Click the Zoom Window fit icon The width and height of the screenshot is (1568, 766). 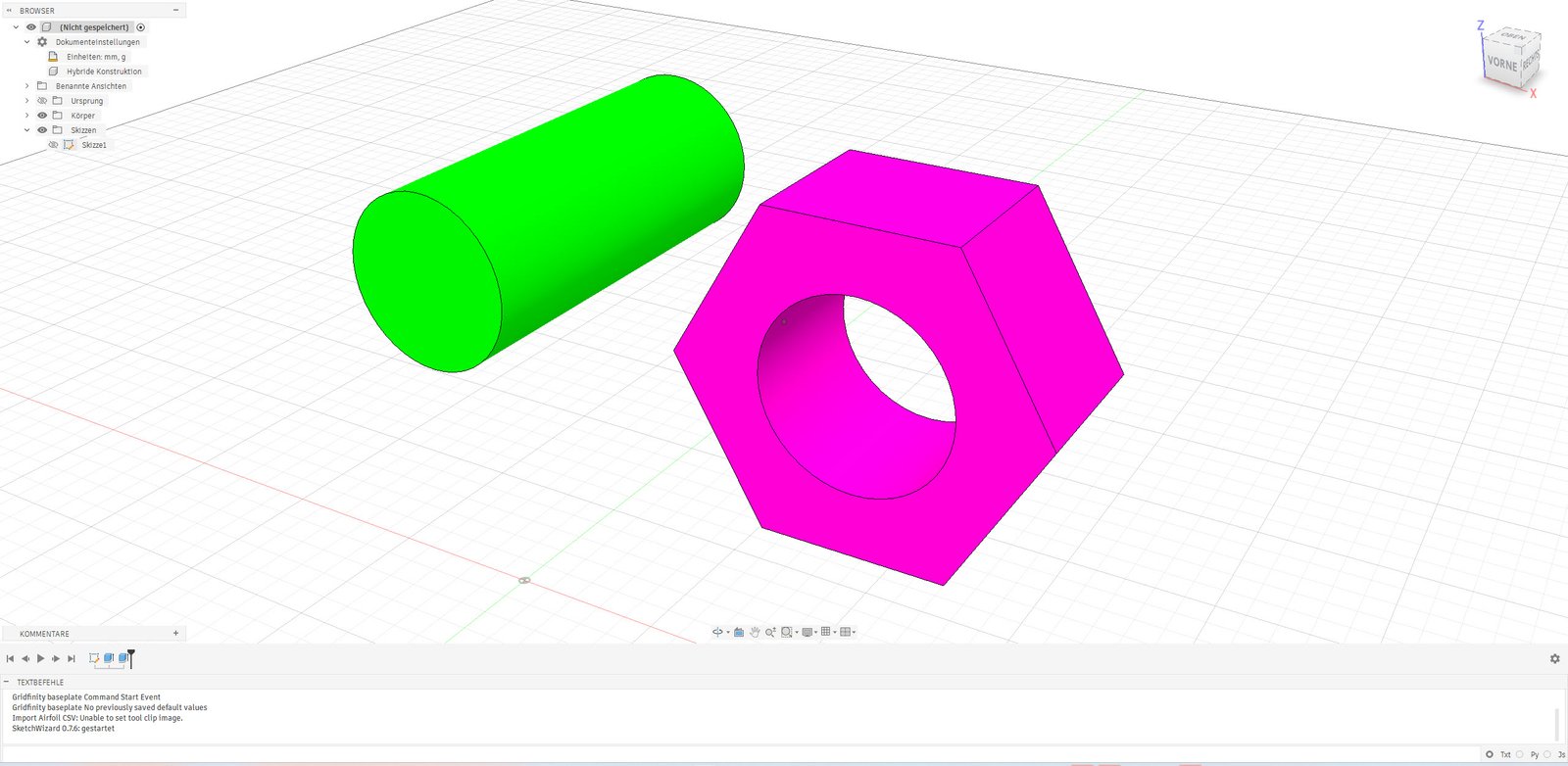pyautogui.click(x=786, y=632)
